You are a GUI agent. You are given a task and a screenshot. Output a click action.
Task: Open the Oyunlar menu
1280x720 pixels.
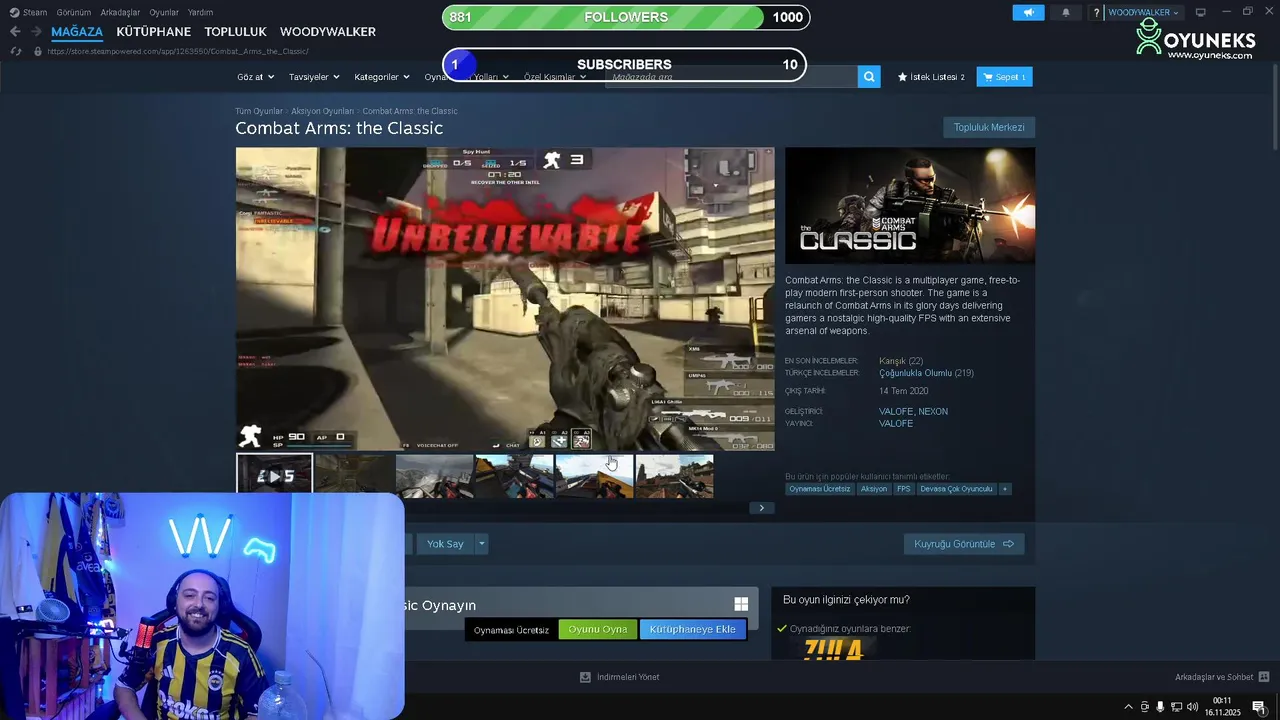pos(164,12)
